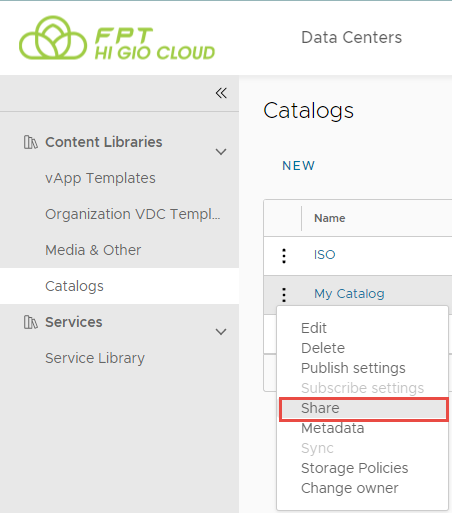Screen dimensions: 452x513
Task: Collapse the Content Libraries section chevron
Action: tap(221, 152)
